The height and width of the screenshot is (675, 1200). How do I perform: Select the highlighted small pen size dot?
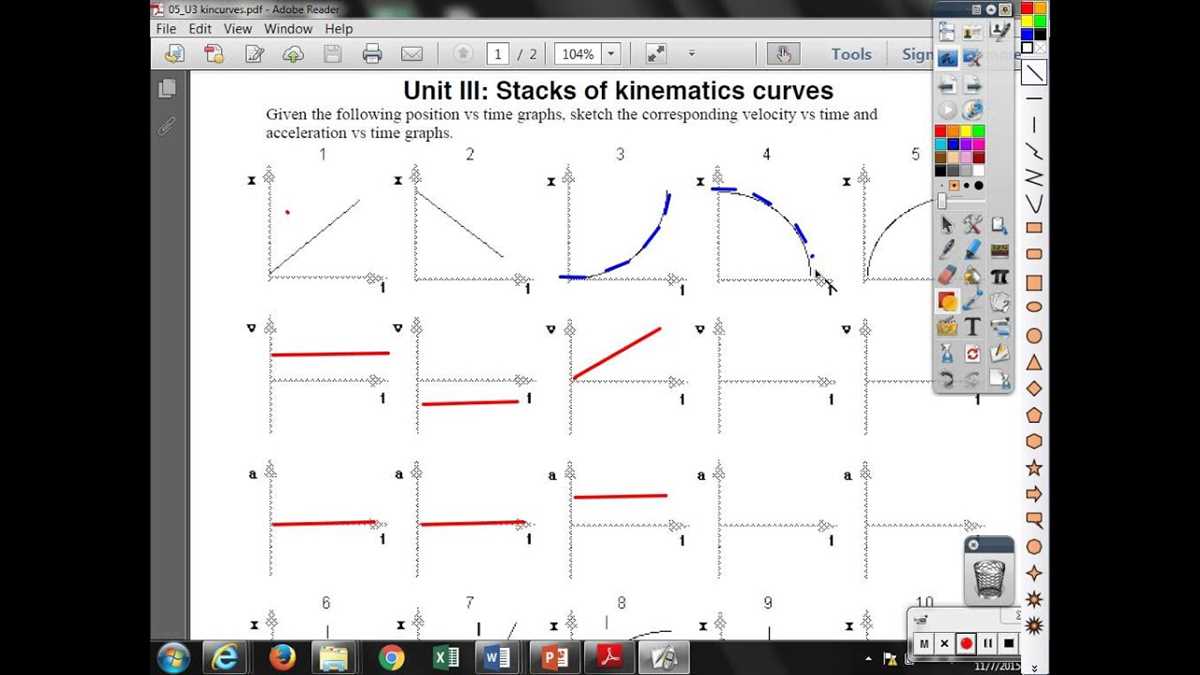(954, 185)
